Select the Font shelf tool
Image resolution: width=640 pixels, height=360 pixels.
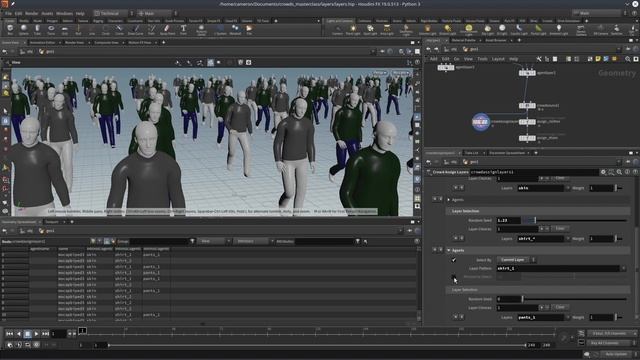(183, 29)
